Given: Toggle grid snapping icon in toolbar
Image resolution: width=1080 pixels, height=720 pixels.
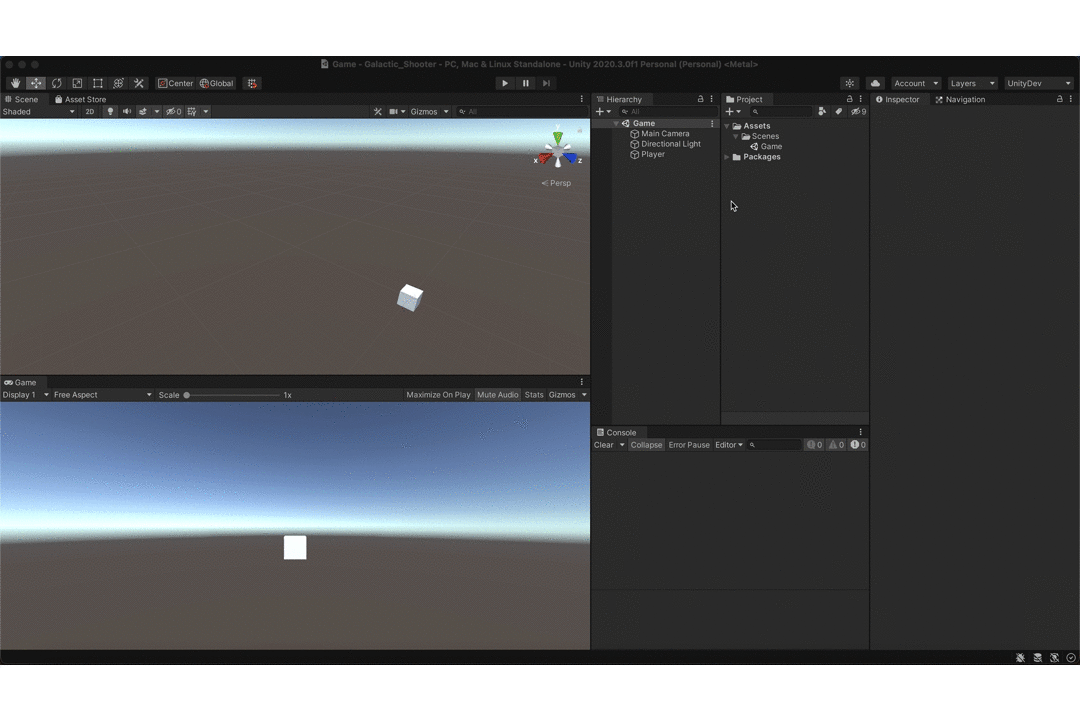Looking at the screenshot, I should (x=253, y=83).
